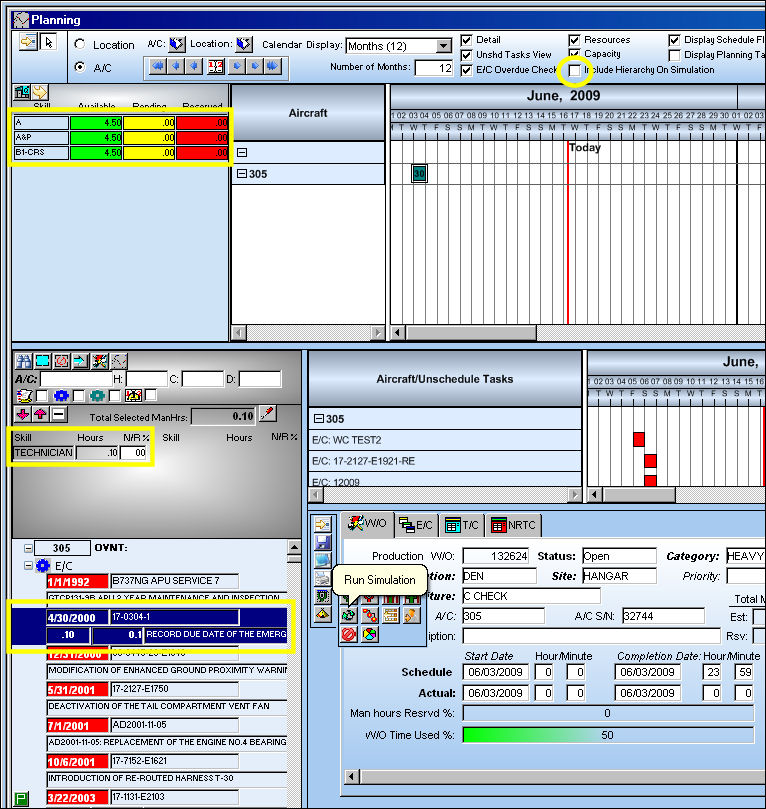Select the B737NG APU SERVICE 7 entry
Viewport: 766px width, 809px height.
click(x=174, y=581)
